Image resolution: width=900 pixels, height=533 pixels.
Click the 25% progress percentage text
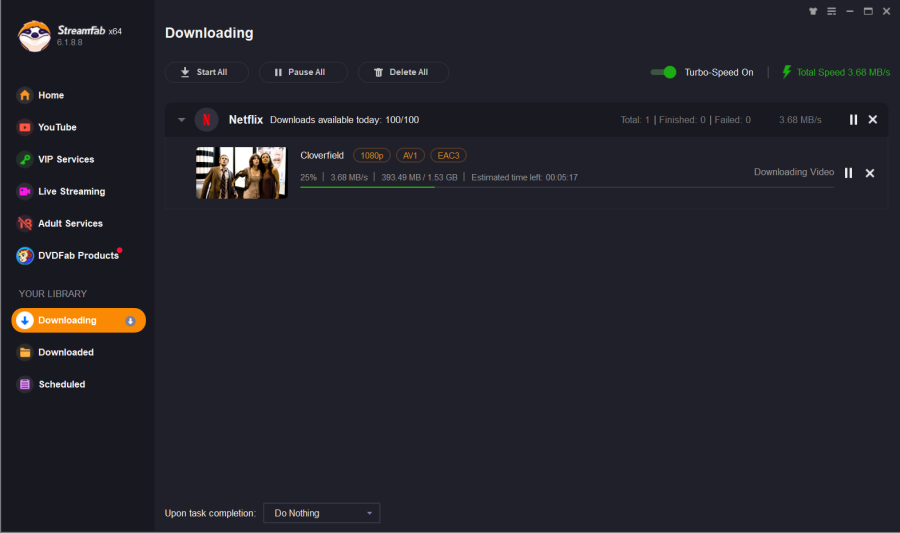308,177
